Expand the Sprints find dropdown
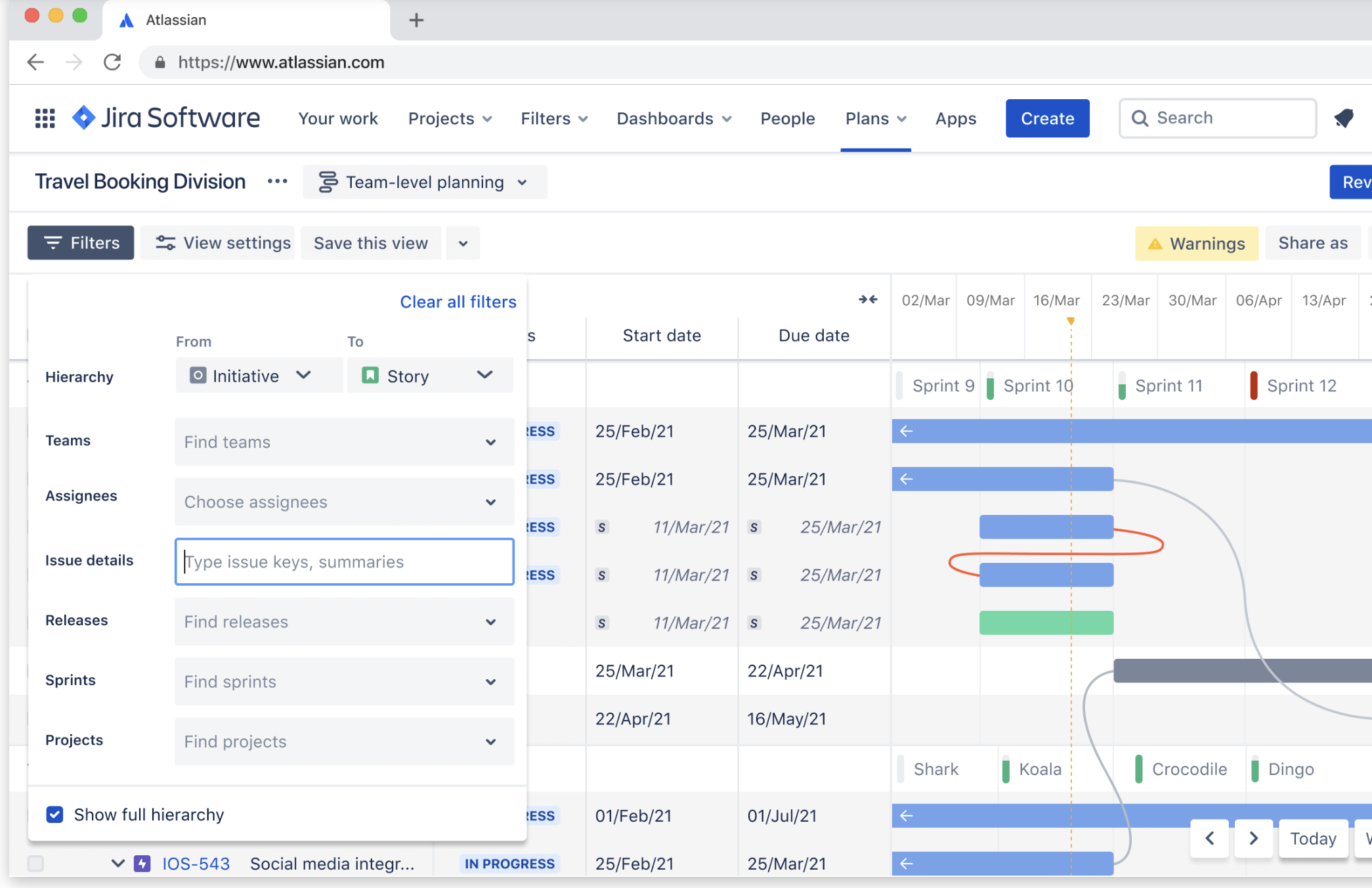Image resolution: width=1372 pixels, height=888 pixels. pos(490,681)
